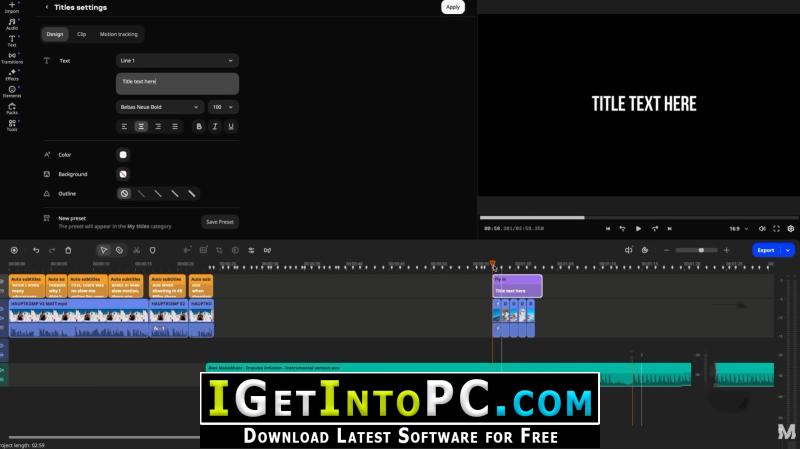Toggle italic formatting for the title
Image resolution: width=800 pixels, height=449 pixels.
pos(215,127)
